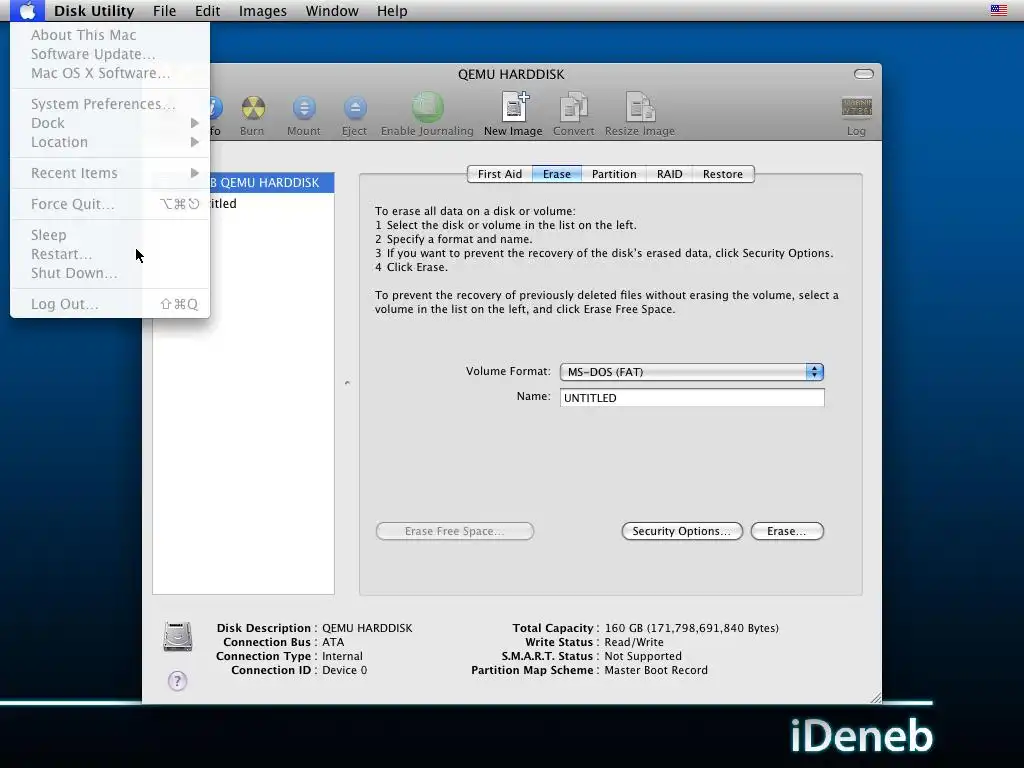1024x768 pixels.
Task: Open the Window menu
Action: [x=332, y=10]
